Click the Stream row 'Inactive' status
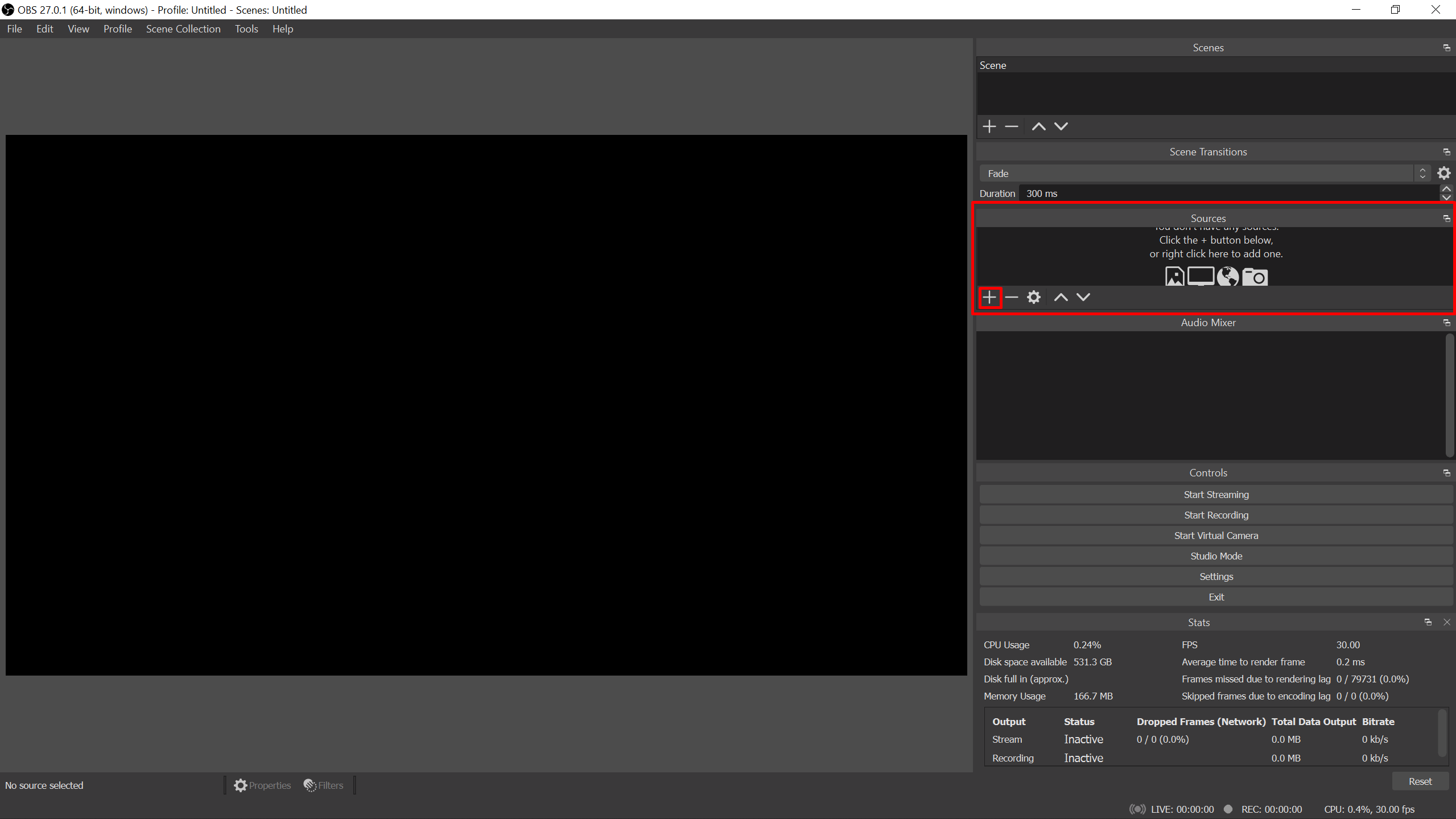 click(1083, 739)
